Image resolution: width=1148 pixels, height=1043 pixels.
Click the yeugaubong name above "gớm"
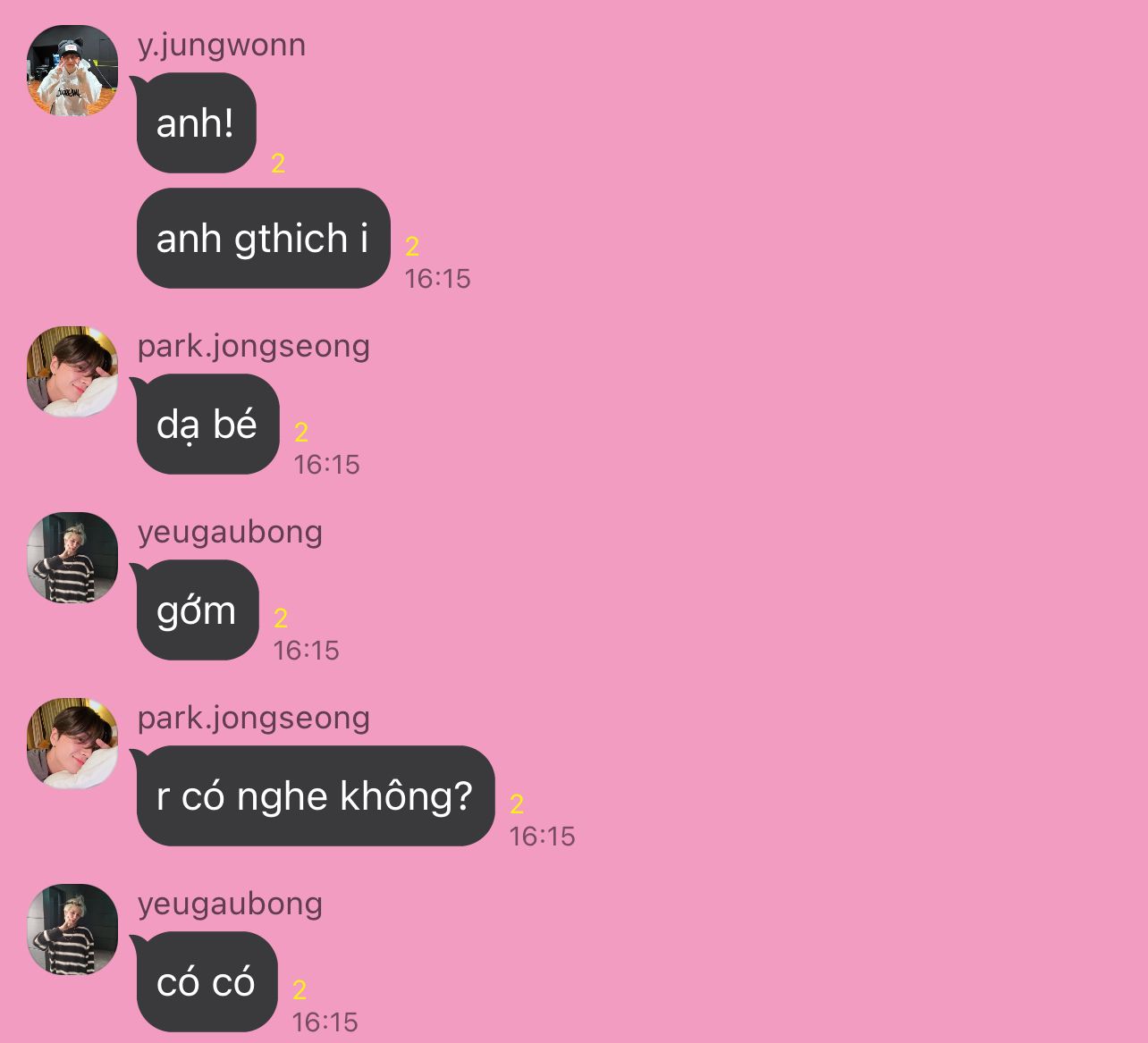230,533
